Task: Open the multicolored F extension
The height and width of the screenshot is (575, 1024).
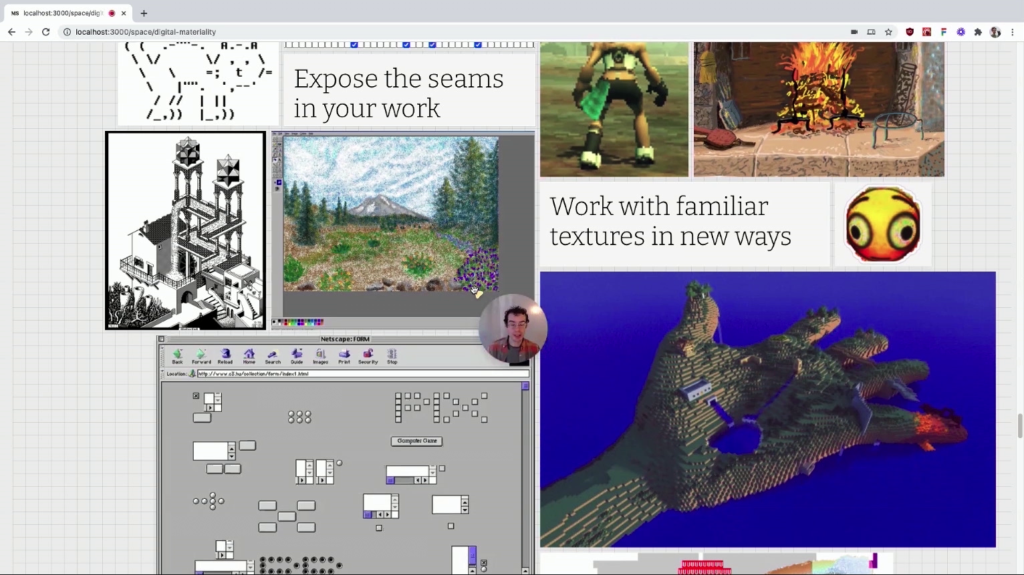Action: pos(944,32)
